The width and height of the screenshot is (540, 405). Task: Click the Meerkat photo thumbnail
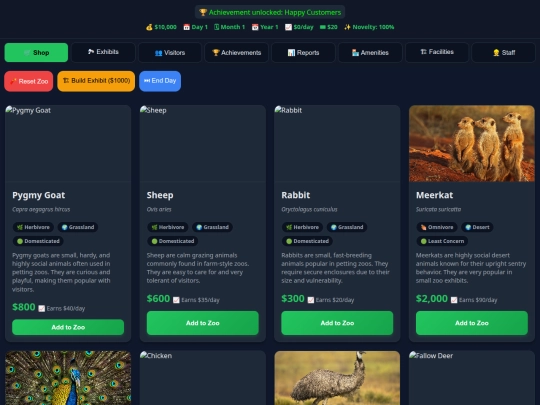472,144
